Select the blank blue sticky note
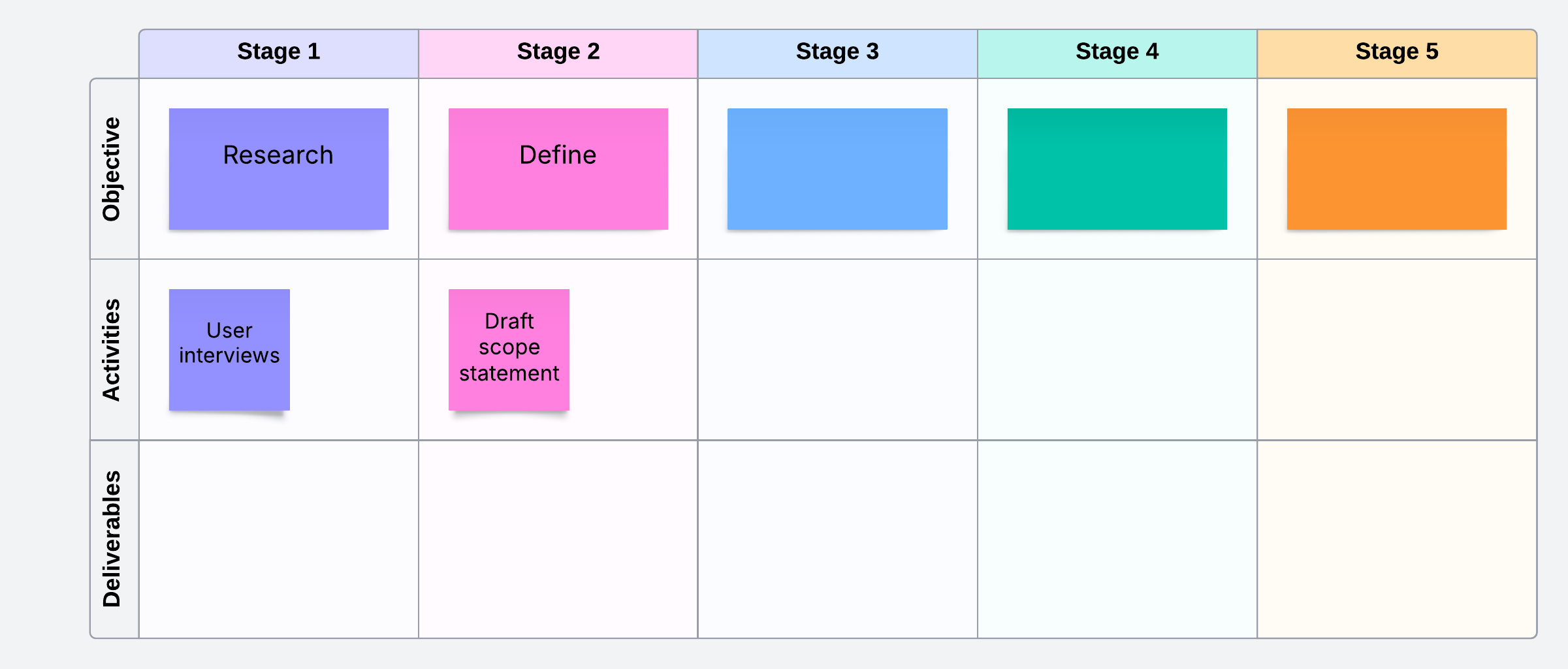 837,169
